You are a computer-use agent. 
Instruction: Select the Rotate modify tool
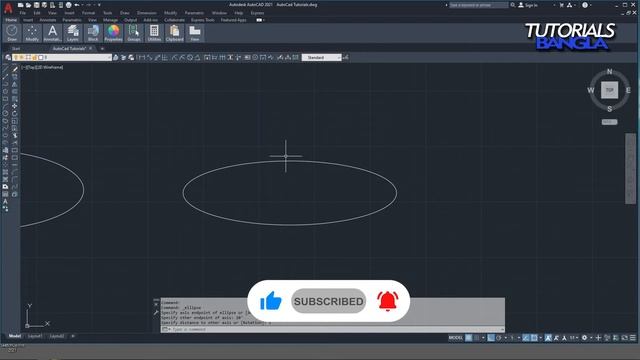tap(15, 113)
